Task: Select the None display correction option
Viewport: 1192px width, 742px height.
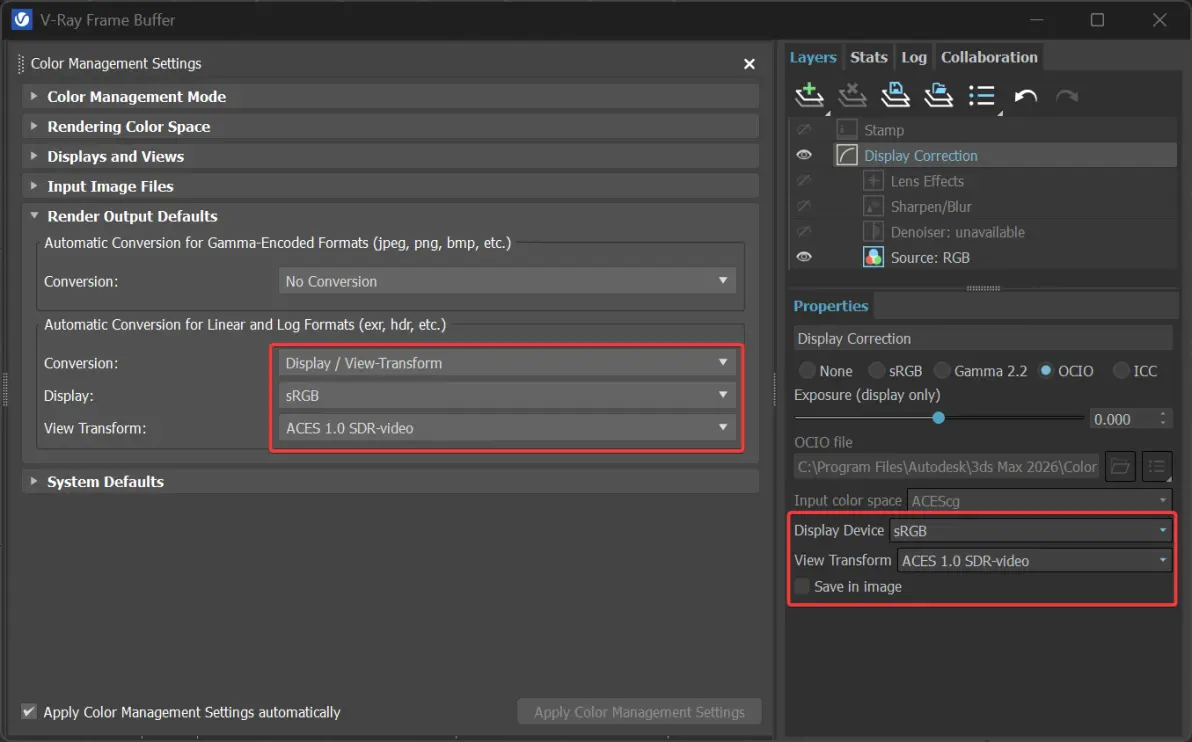Action: tap(807, 371)
